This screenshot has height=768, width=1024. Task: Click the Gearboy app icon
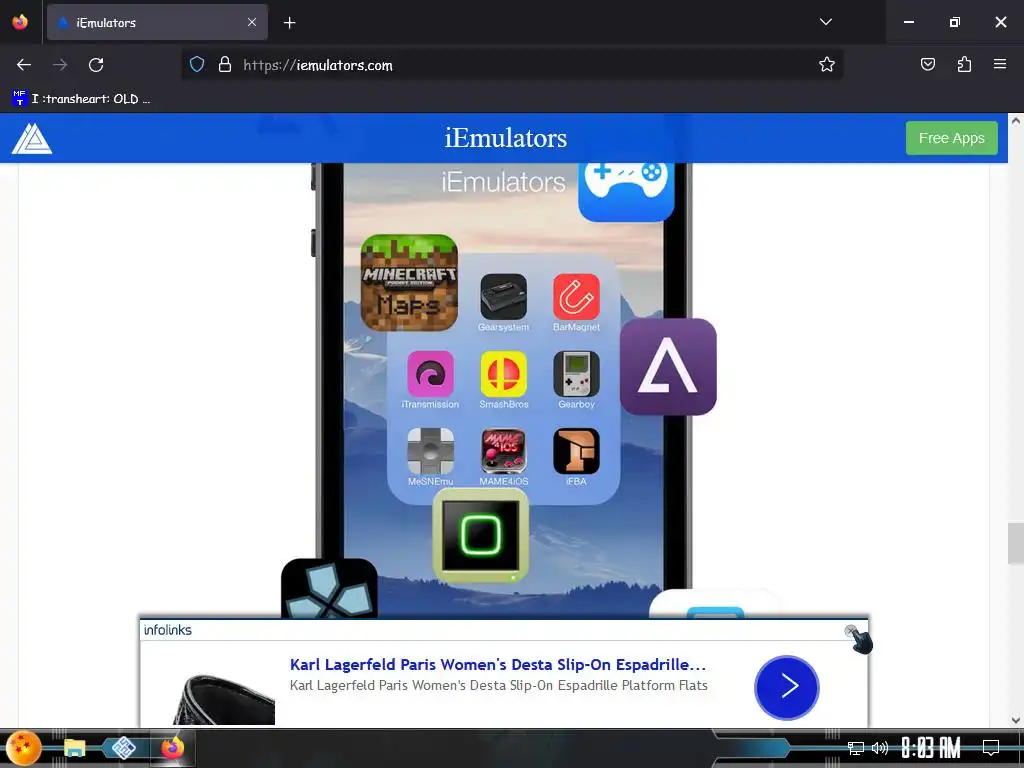click(x=576, y=374)
